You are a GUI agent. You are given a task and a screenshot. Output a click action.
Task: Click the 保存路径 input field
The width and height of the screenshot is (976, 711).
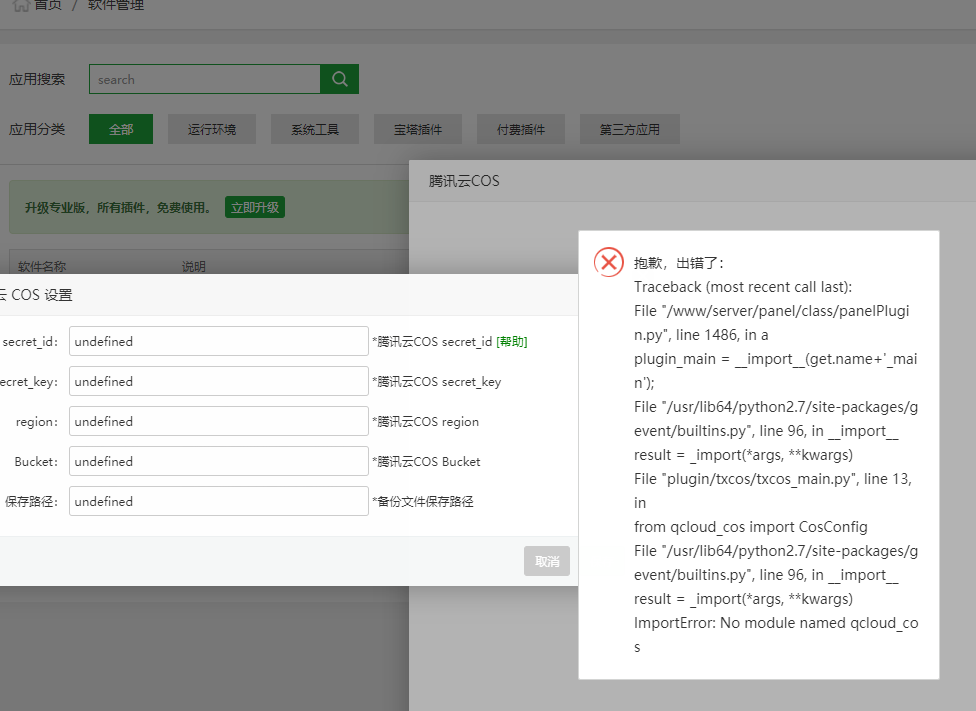pyautogui.click(x=218, y=501)
